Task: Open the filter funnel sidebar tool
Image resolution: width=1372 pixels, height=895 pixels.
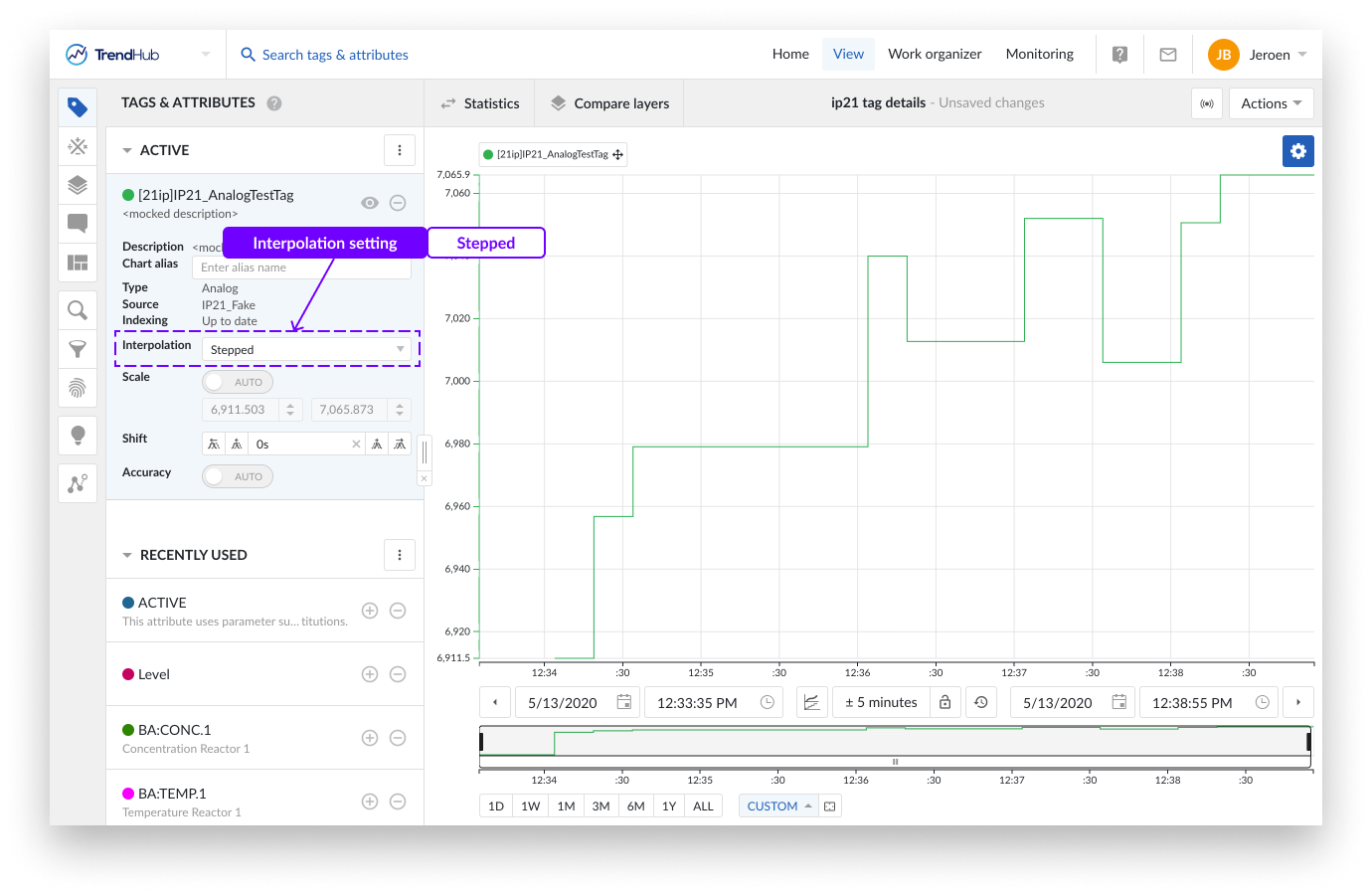Action: click(78, 349)
